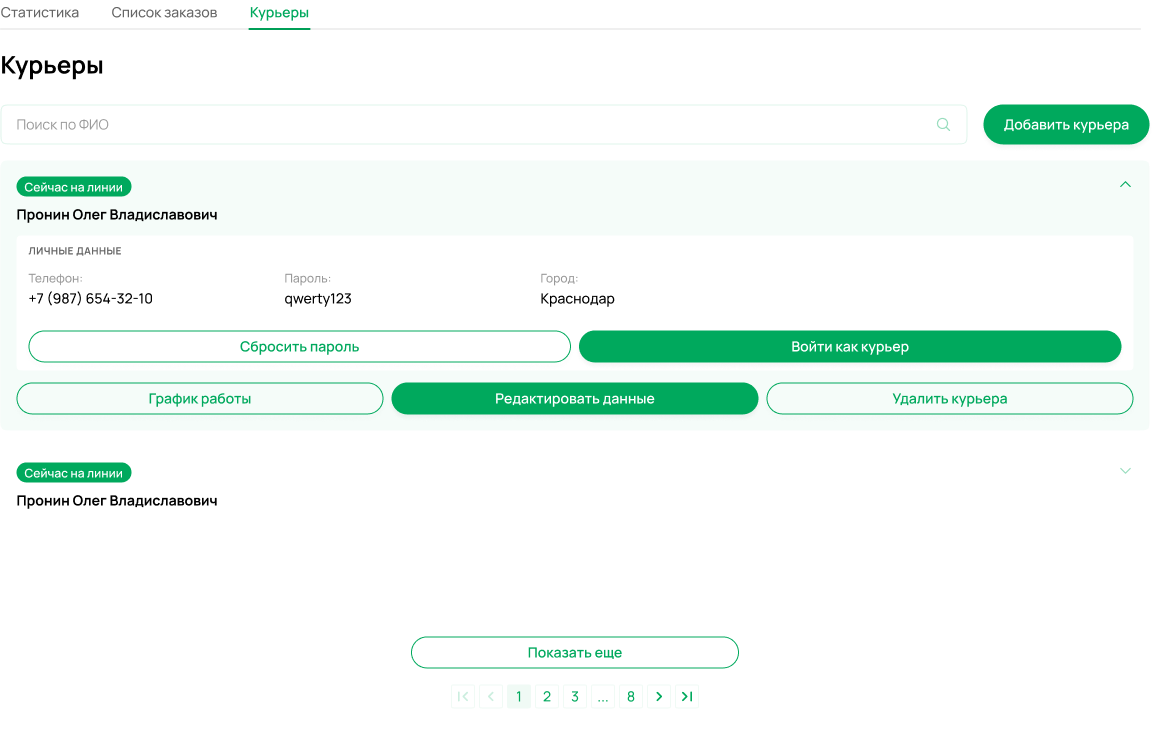Click Добавить курьера button

pos(1066,124)
